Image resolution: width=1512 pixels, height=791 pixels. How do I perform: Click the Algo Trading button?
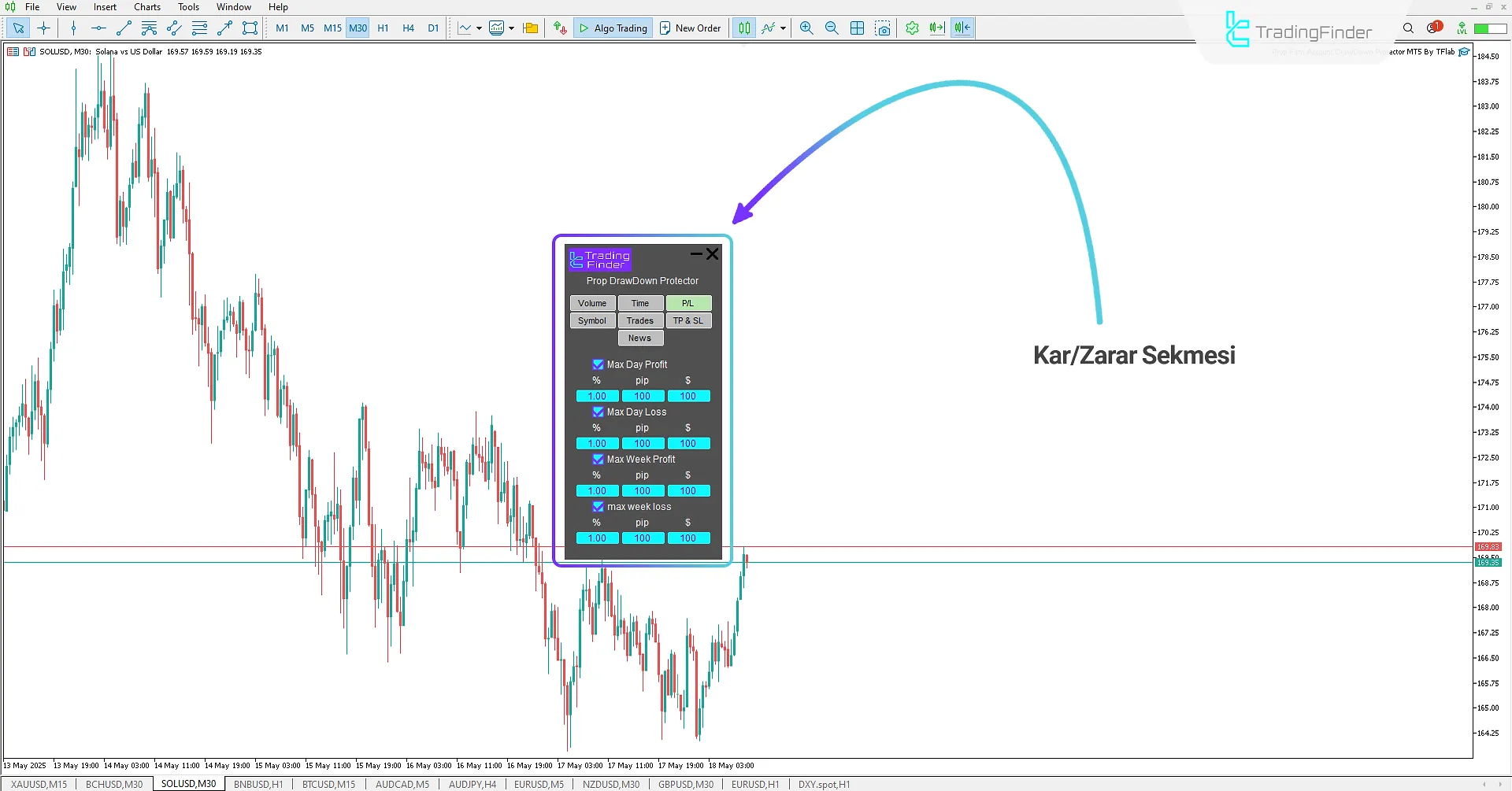(613, 28)
